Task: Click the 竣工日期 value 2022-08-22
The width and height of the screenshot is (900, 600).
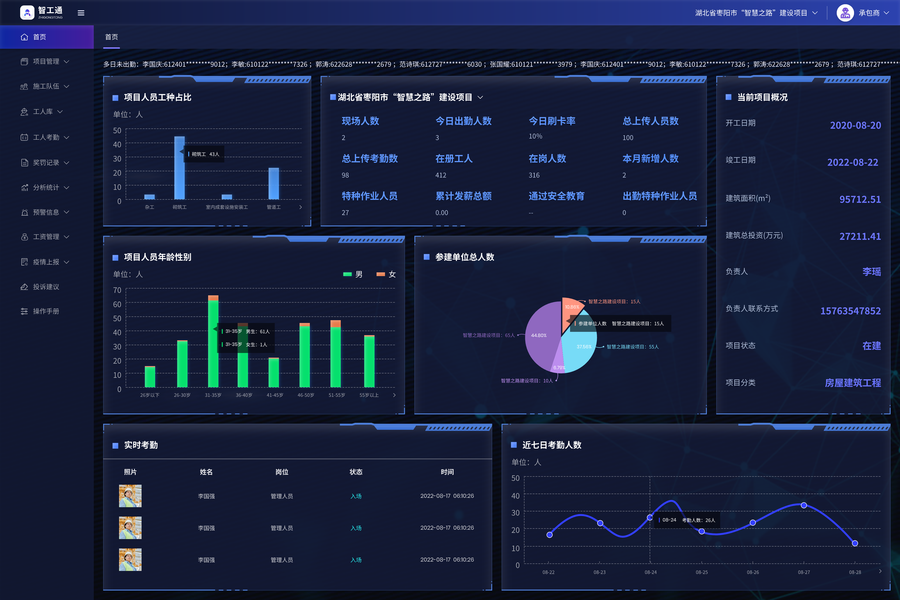Action: (x=852, y=162)
